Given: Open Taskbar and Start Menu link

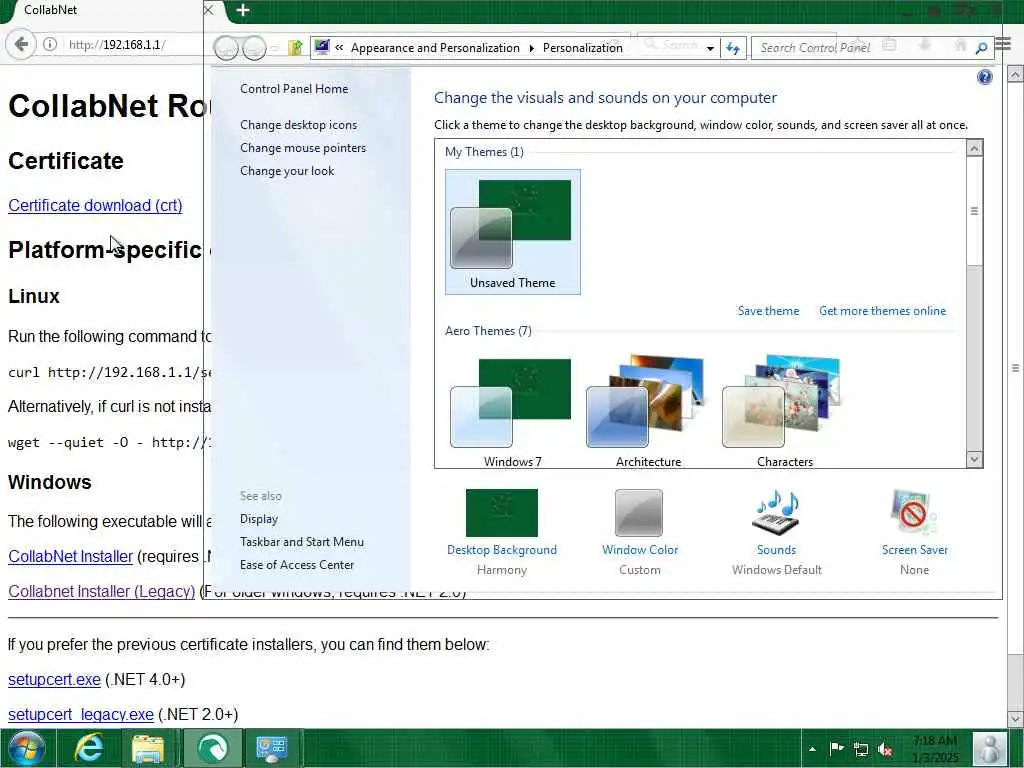Looking at the screenshot, I should click(x=302, y=541).
